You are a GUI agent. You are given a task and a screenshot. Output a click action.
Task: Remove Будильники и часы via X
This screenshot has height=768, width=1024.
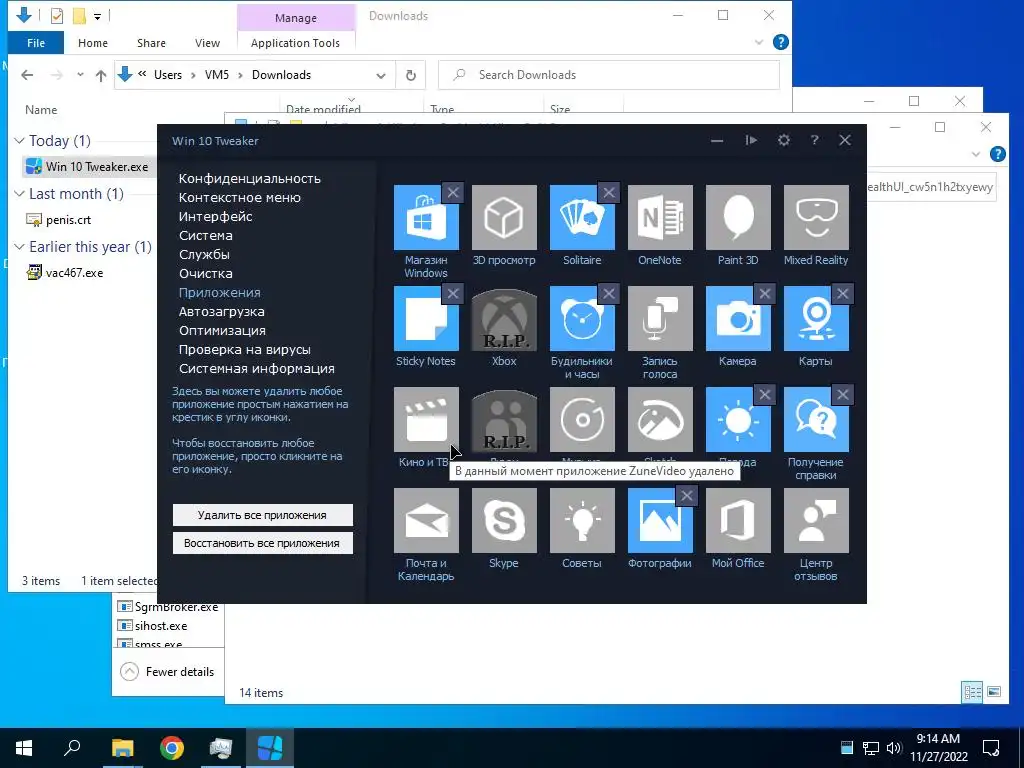609,294
